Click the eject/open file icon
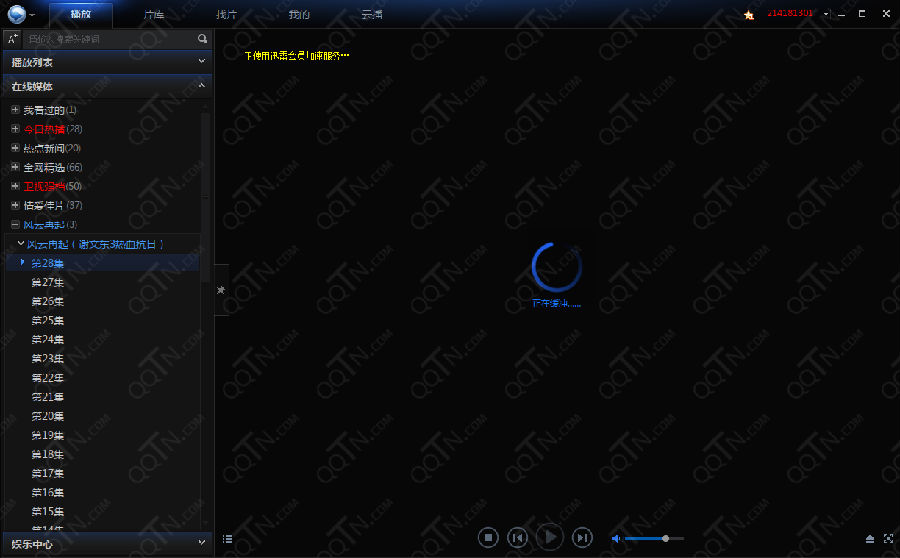This screenshot has height=558, width=900. [870, 539]
